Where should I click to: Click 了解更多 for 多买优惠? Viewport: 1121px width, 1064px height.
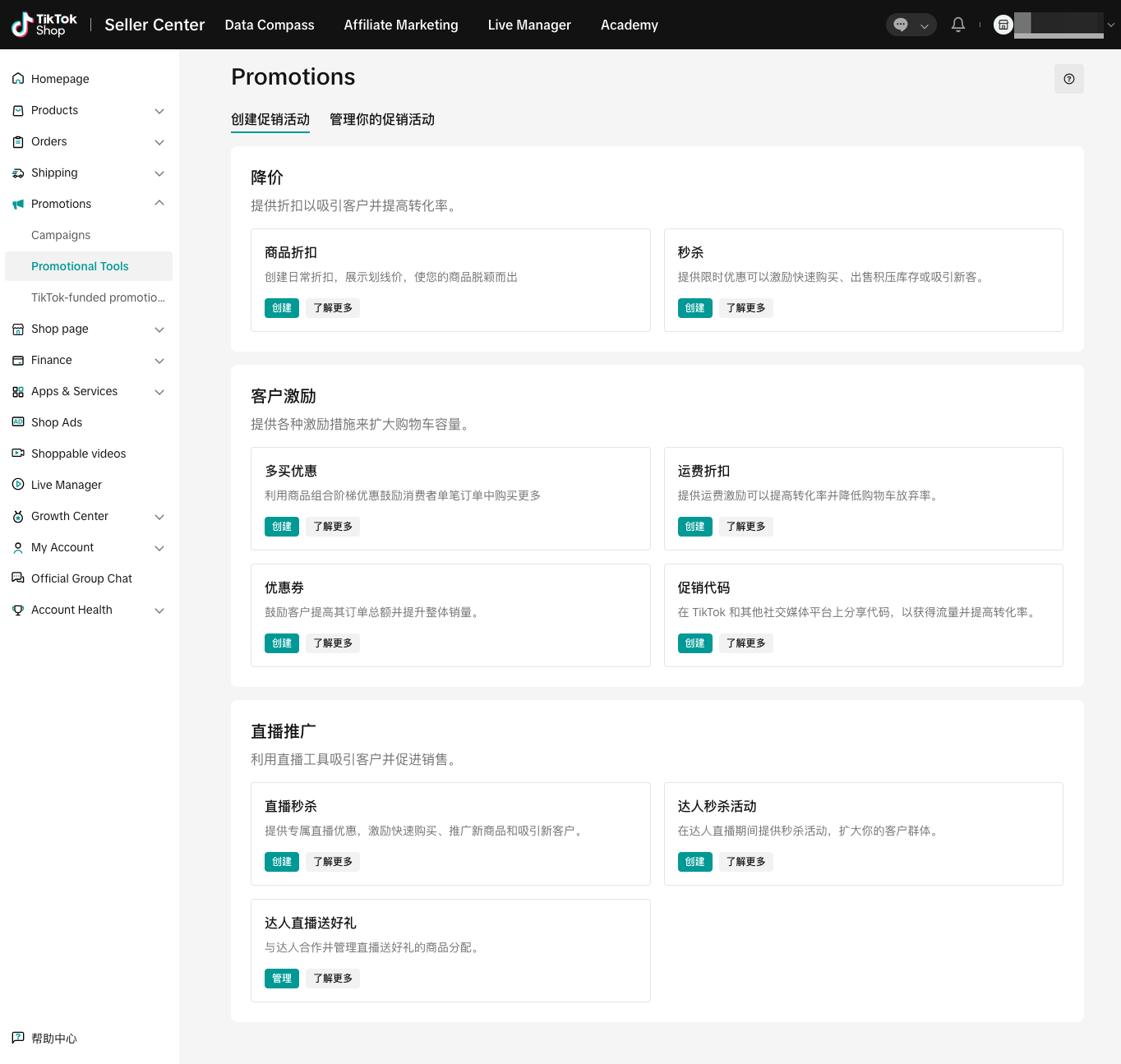pos(333,527)
